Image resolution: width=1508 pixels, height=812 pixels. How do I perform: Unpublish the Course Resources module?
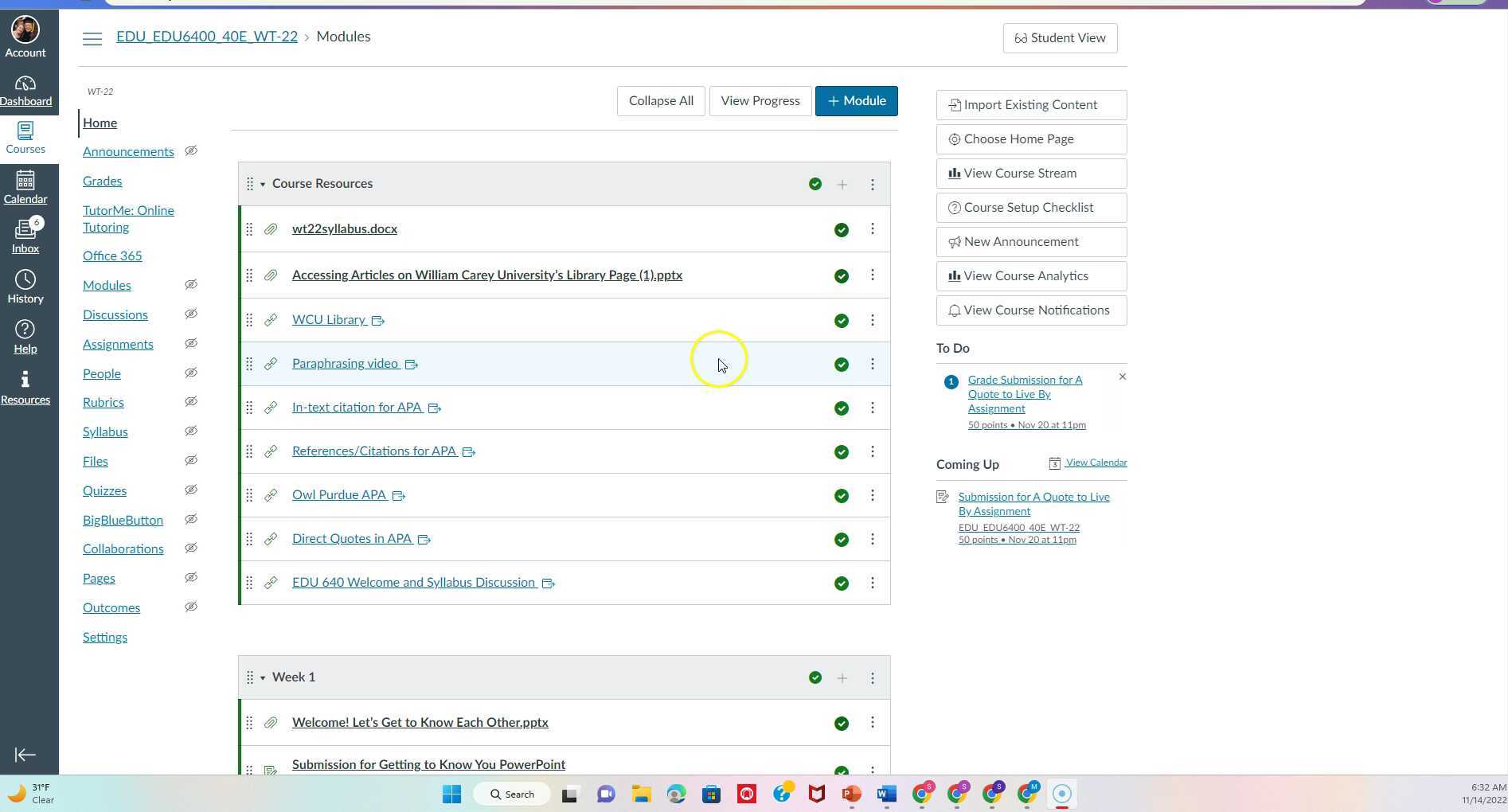click(815, 184)
